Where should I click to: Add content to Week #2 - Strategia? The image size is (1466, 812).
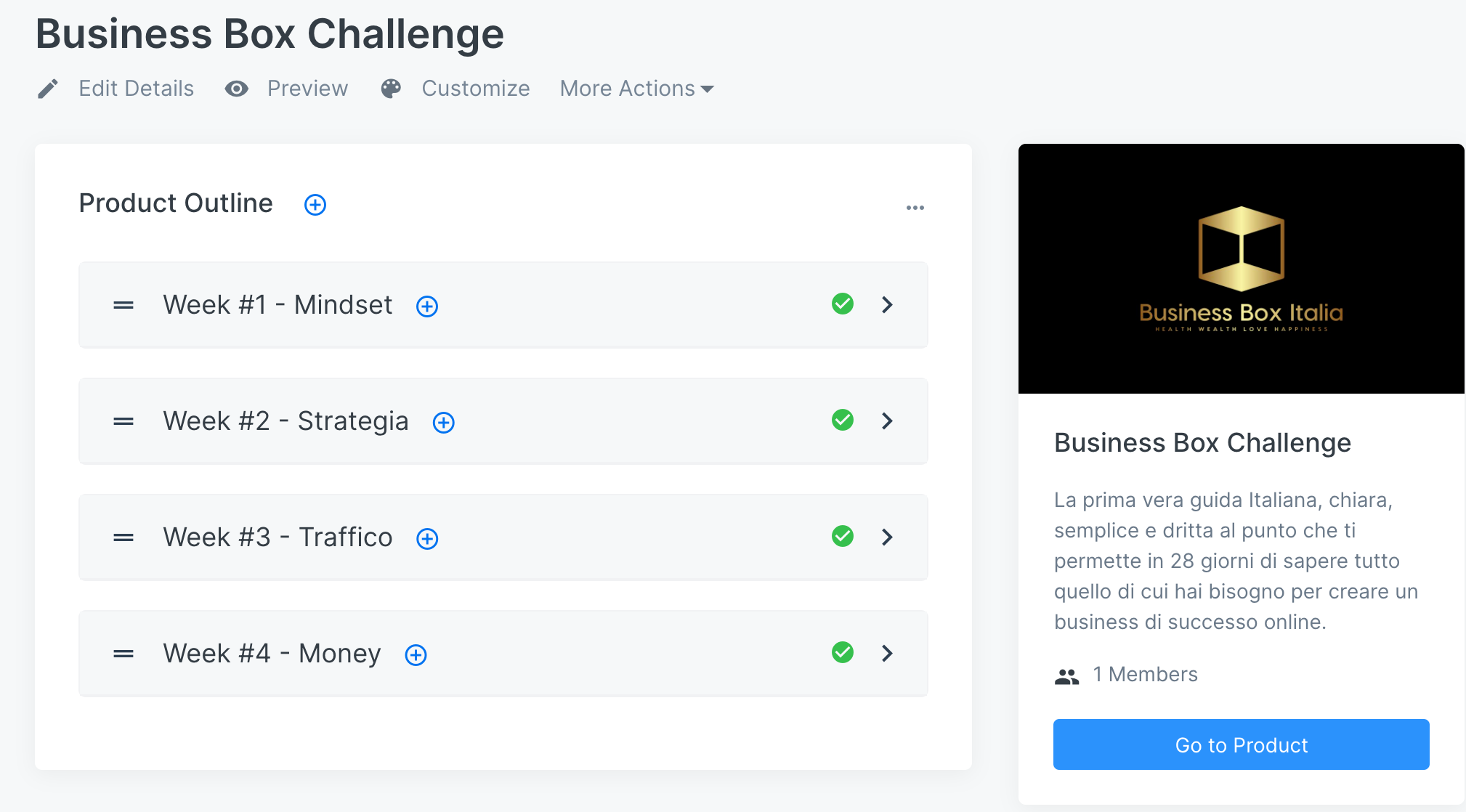click(x=444, y=423)
